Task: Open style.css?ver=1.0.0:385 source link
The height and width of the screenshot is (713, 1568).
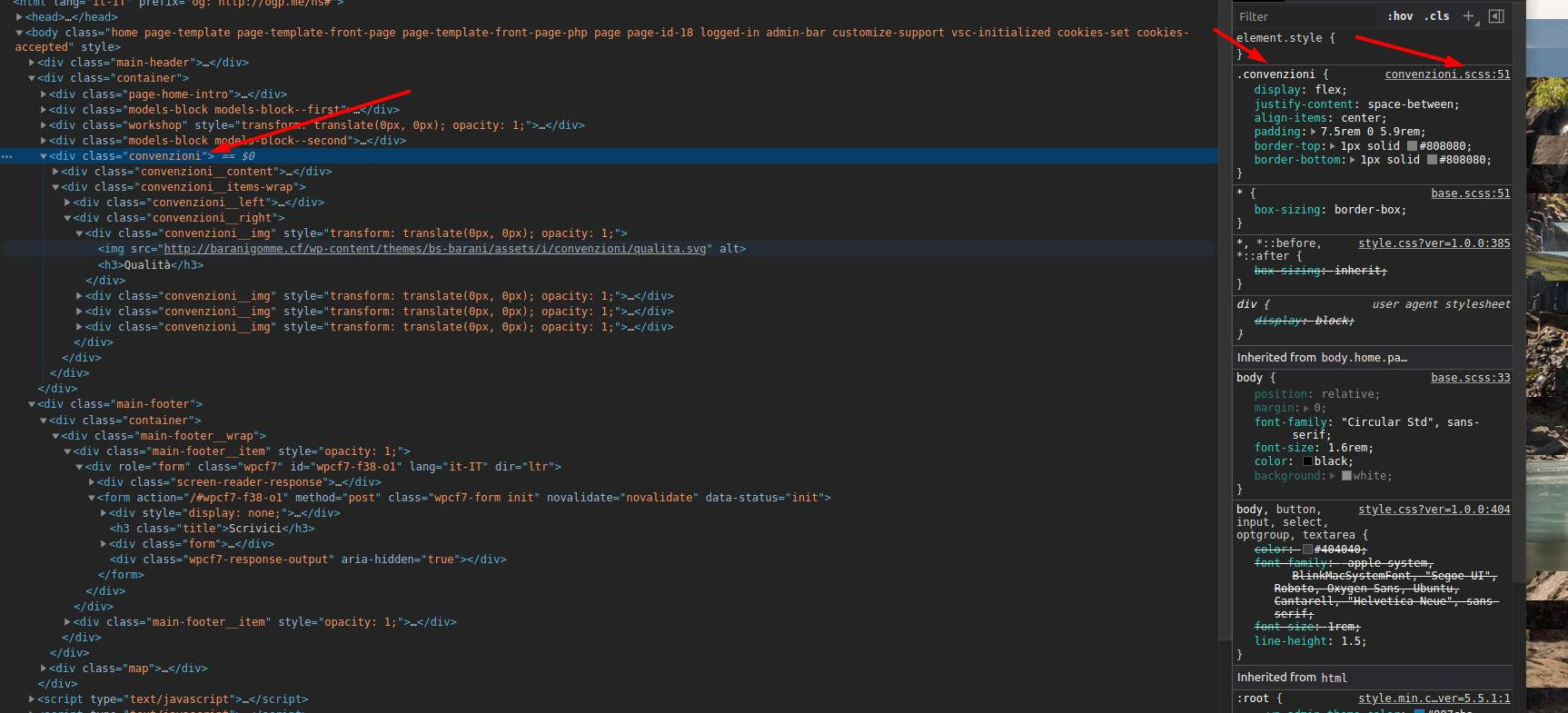Action: pos(1434,243)
